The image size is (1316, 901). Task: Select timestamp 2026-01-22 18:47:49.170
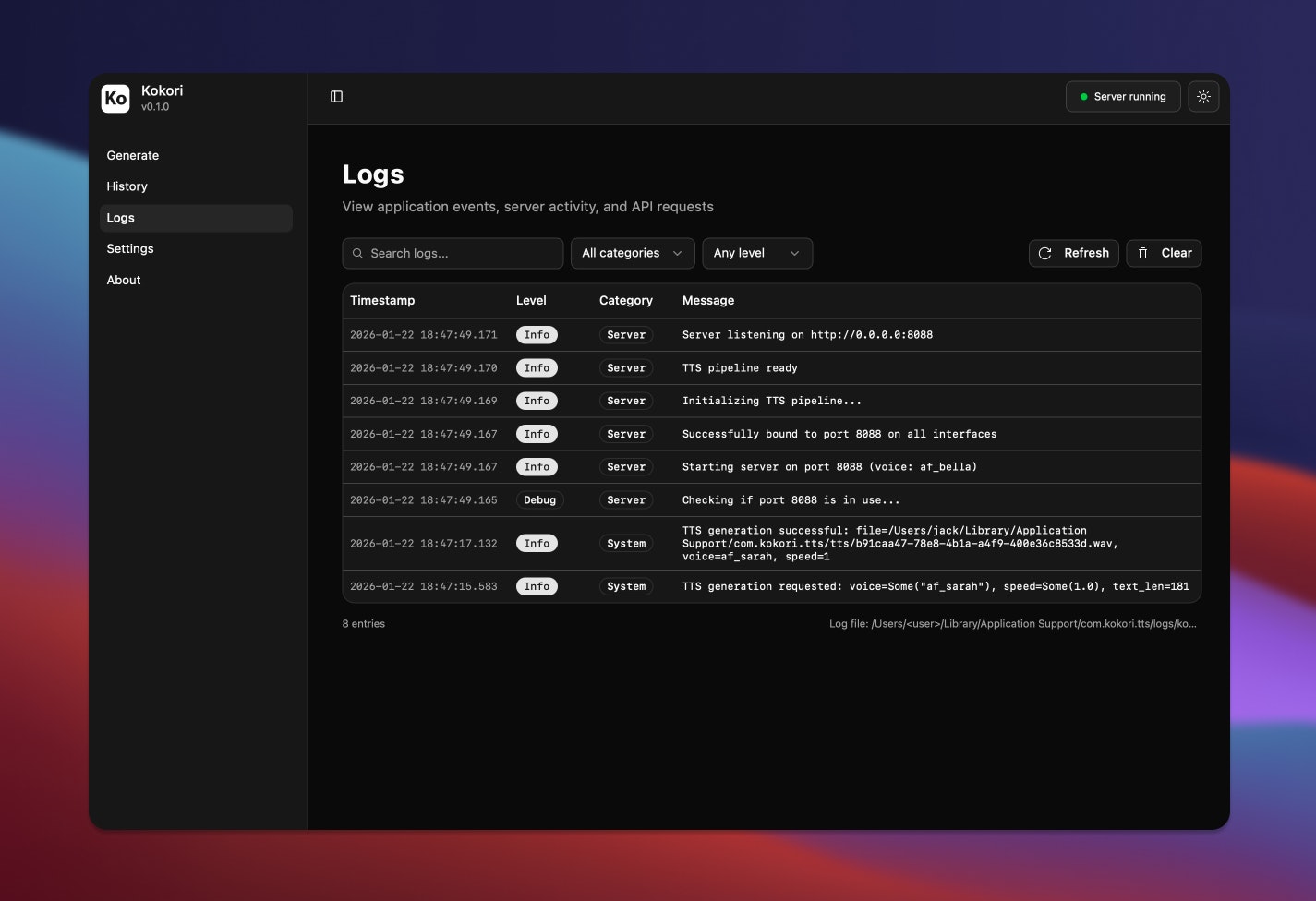pos(424,368)
